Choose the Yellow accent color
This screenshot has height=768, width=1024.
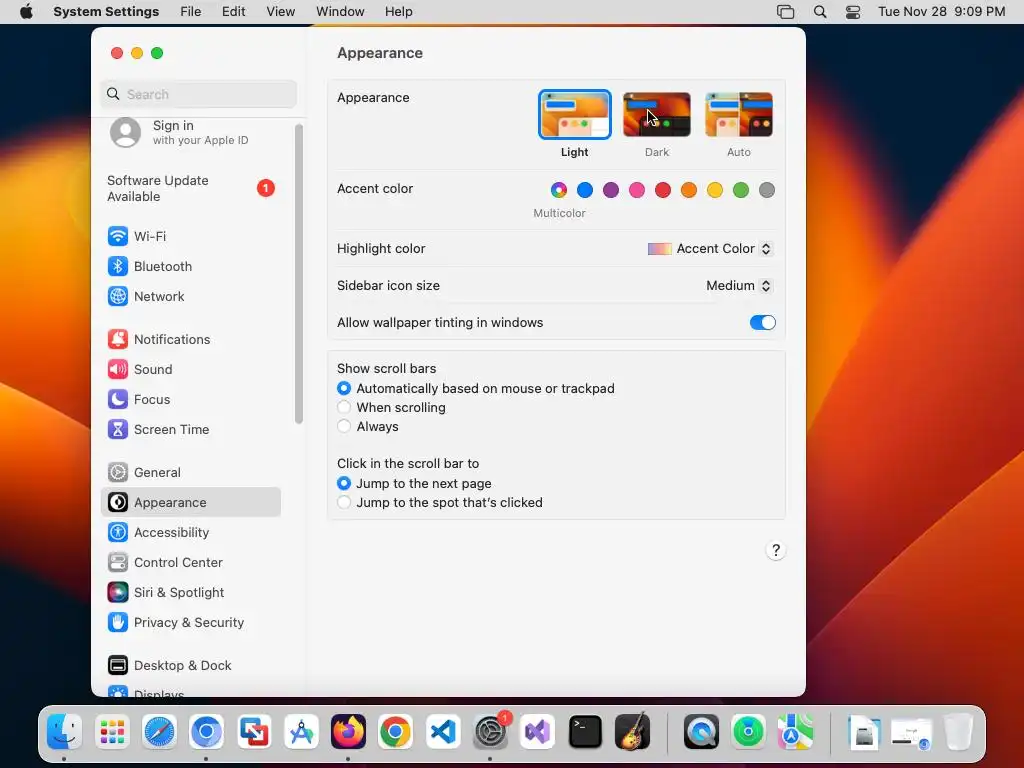point(714,190)
